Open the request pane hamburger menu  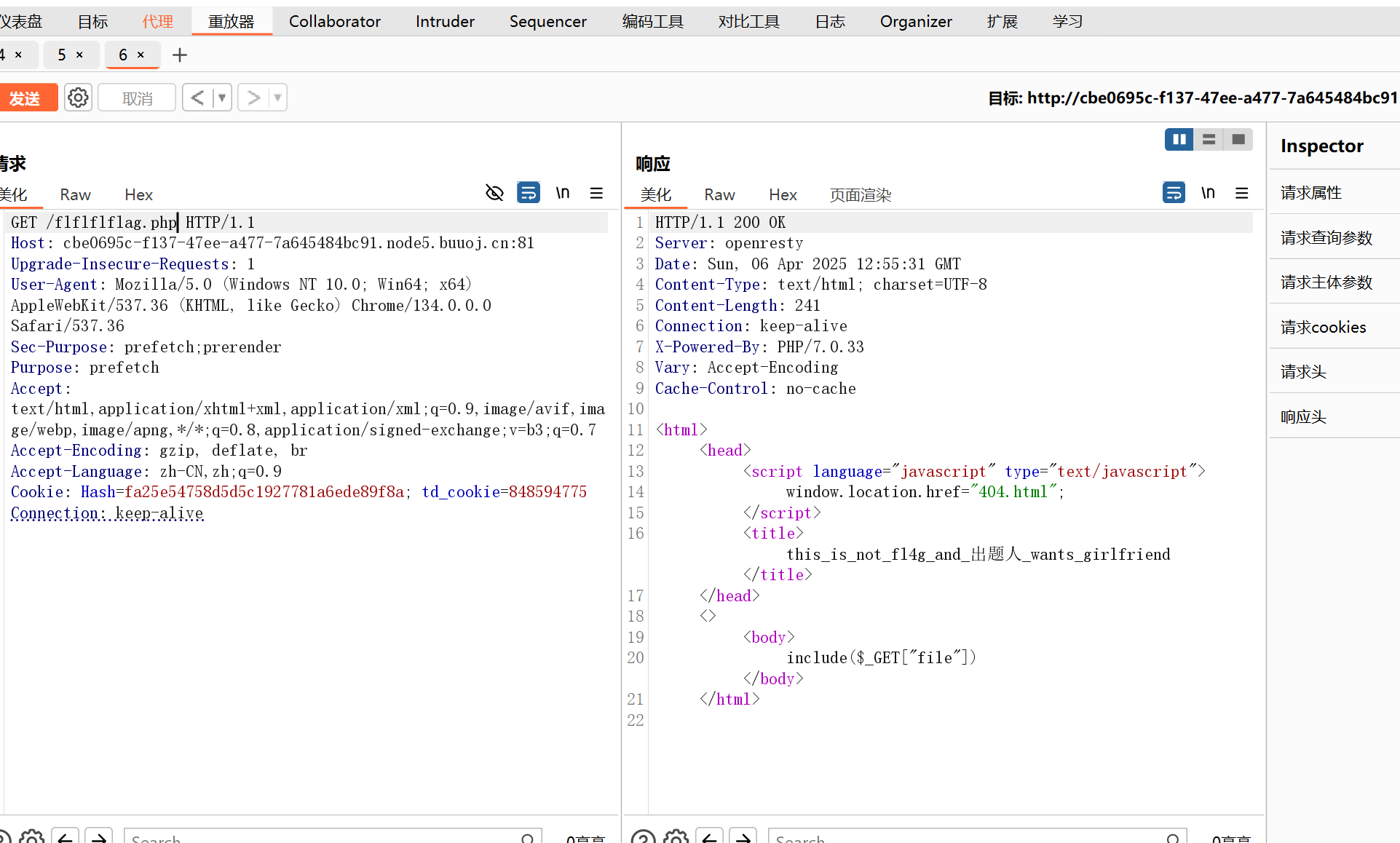(x=596, y=193)
